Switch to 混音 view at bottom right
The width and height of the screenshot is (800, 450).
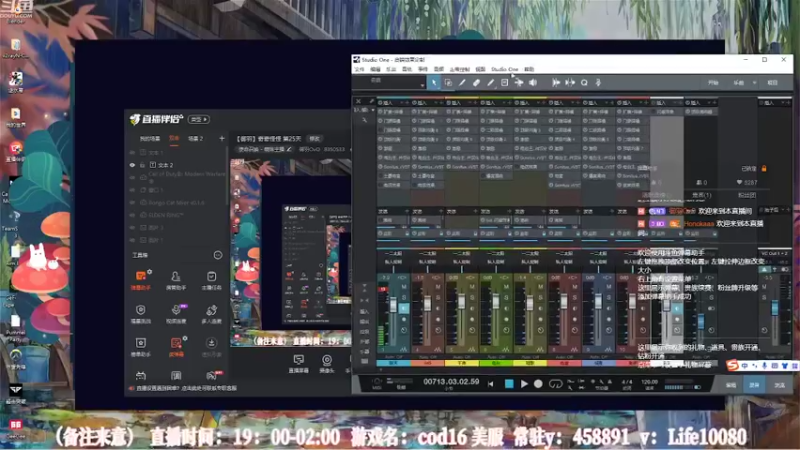[x=755, y=385]
